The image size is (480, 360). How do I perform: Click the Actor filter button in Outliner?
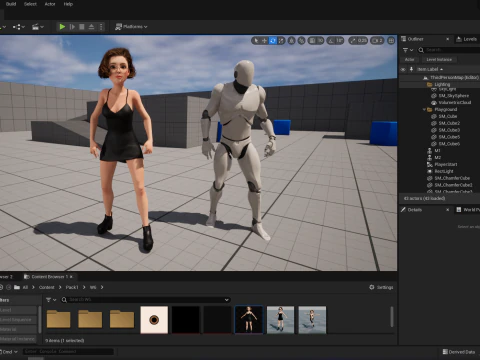(410, 60)
